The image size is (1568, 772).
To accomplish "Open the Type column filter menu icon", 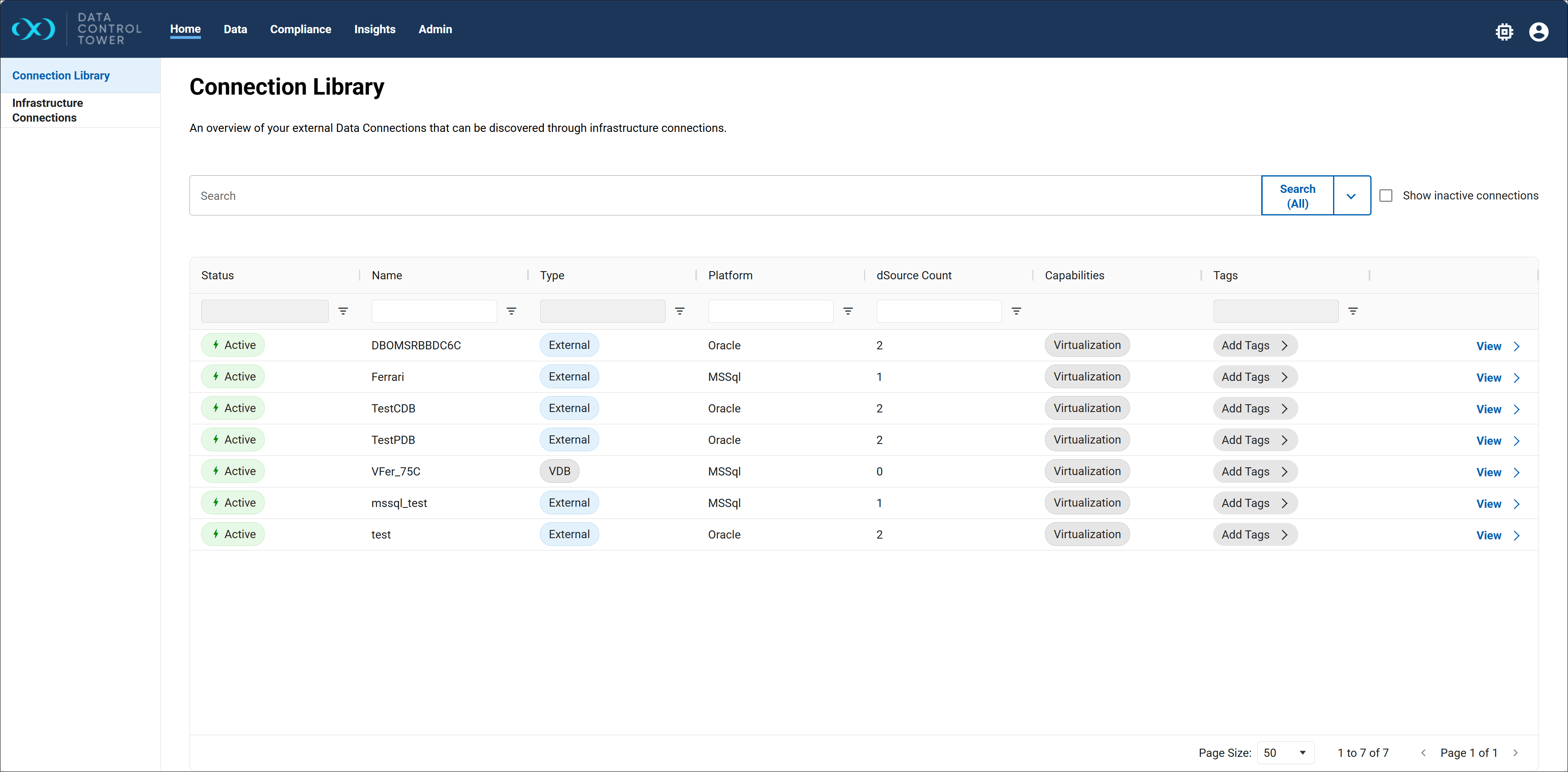I will point(680,311).
